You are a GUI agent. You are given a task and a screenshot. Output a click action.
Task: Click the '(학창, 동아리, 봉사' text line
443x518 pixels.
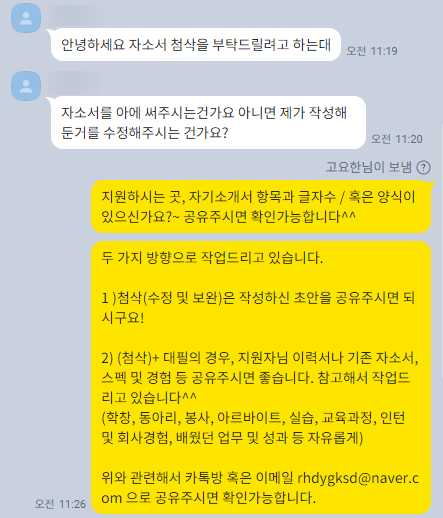[253, 418]
